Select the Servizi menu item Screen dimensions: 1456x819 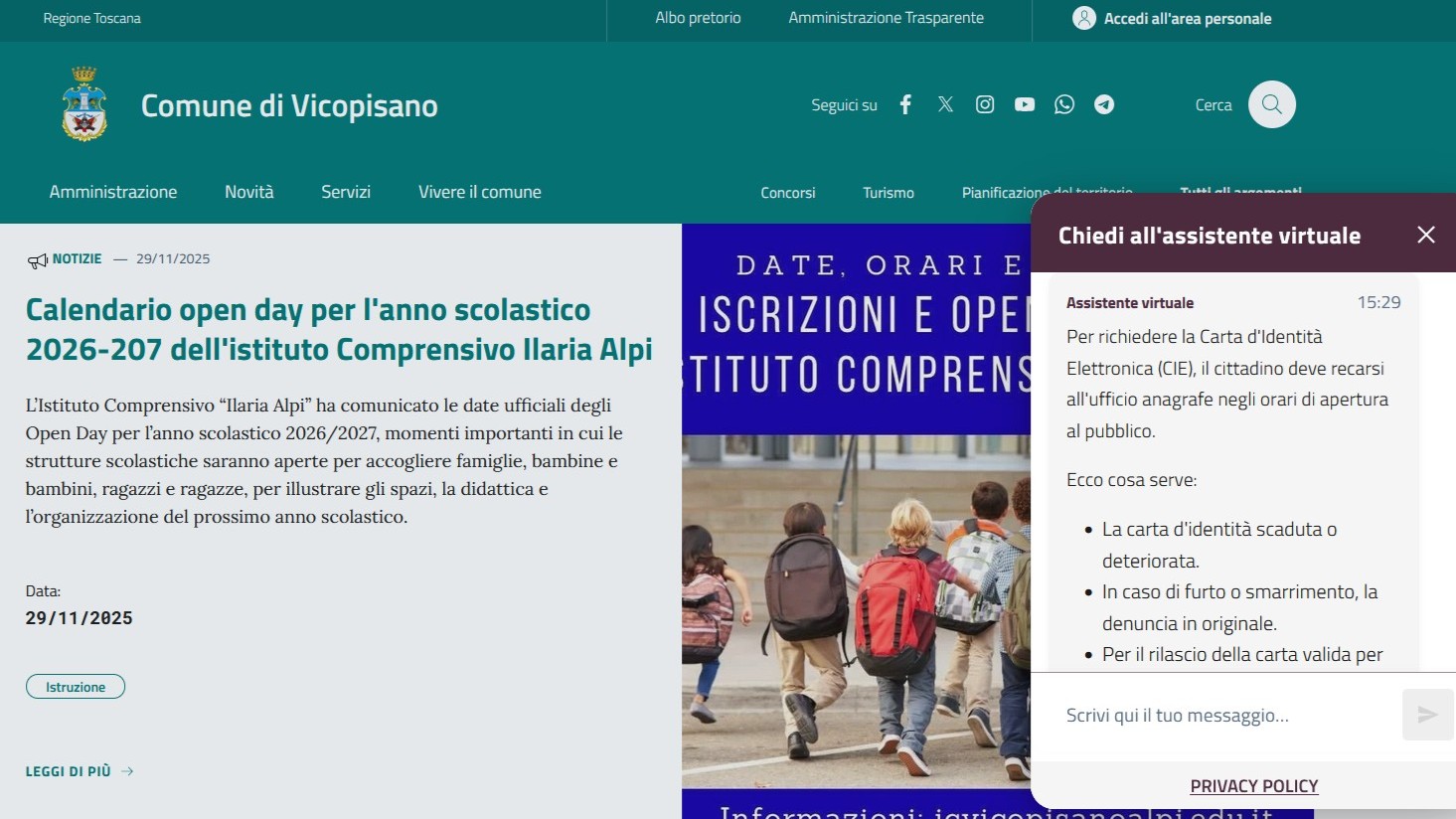click(346, 192)
